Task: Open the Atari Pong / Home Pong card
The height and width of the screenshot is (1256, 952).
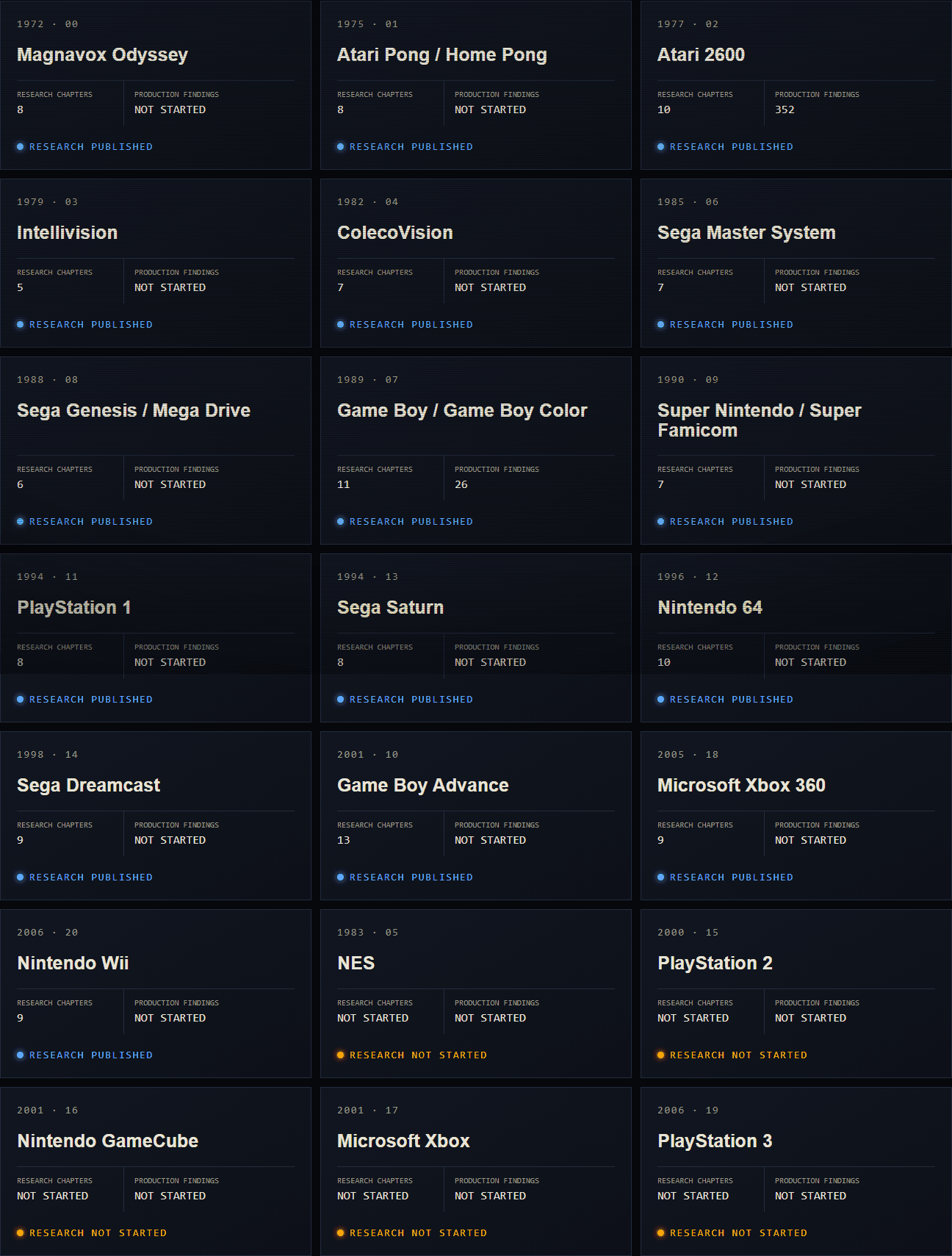Action: (476, 85)
